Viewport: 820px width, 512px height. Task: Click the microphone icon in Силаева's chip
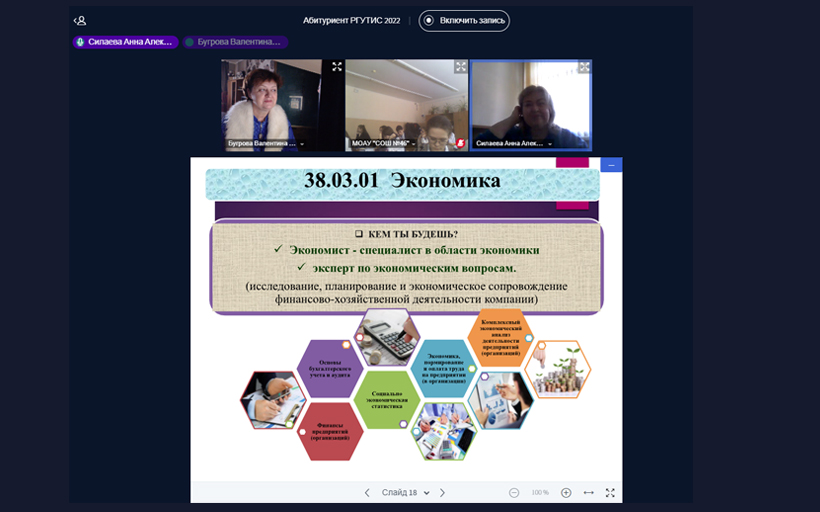click(x=80, y=42)
